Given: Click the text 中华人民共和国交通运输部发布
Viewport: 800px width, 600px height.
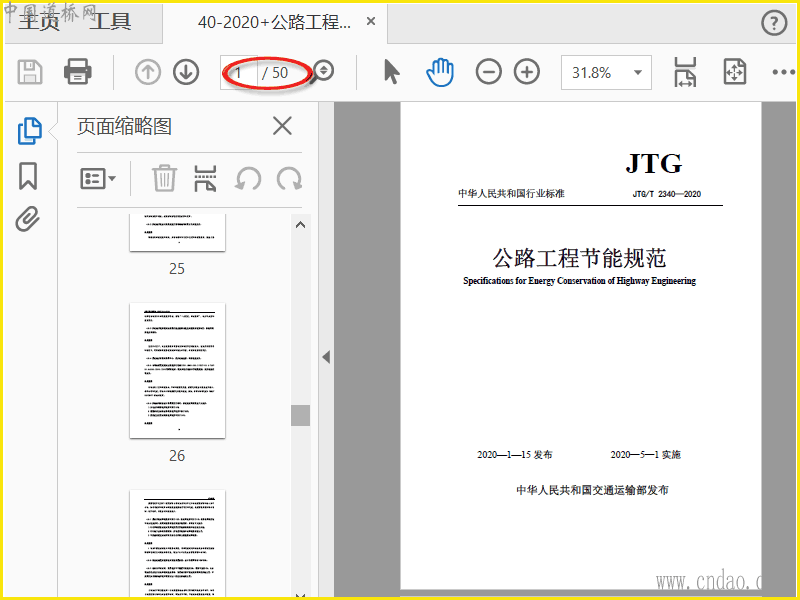Looking at the screenshot, I should [592, 490].
